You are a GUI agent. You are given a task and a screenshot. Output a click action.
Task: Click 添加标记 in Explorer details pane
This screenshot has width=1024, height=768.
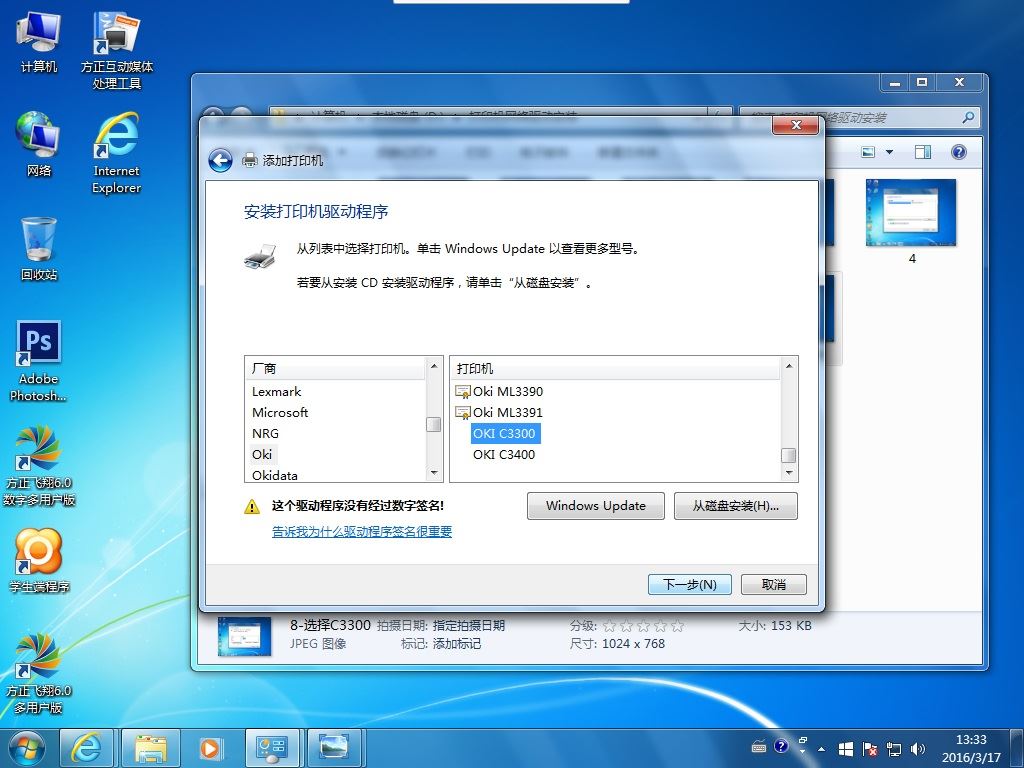pyautogui.click(x=456, y=643)
